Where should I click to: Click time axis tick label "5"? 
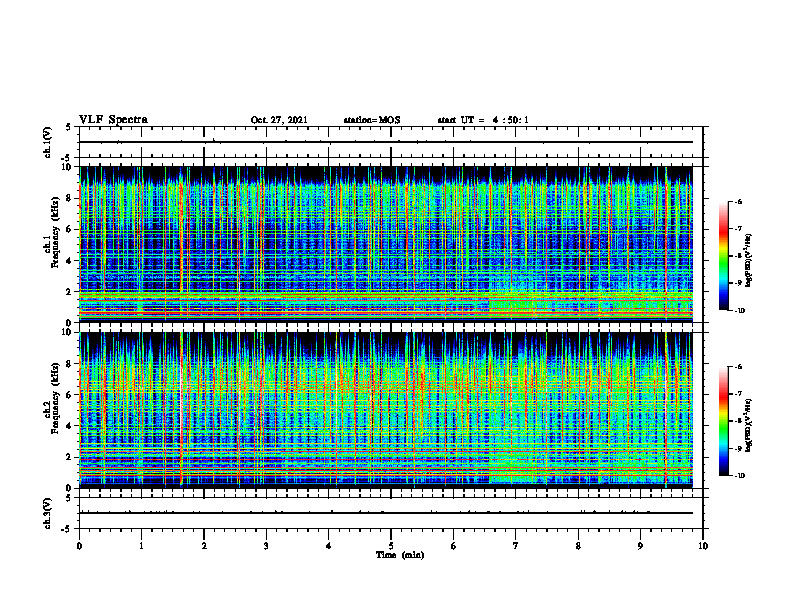coord(391,546)
